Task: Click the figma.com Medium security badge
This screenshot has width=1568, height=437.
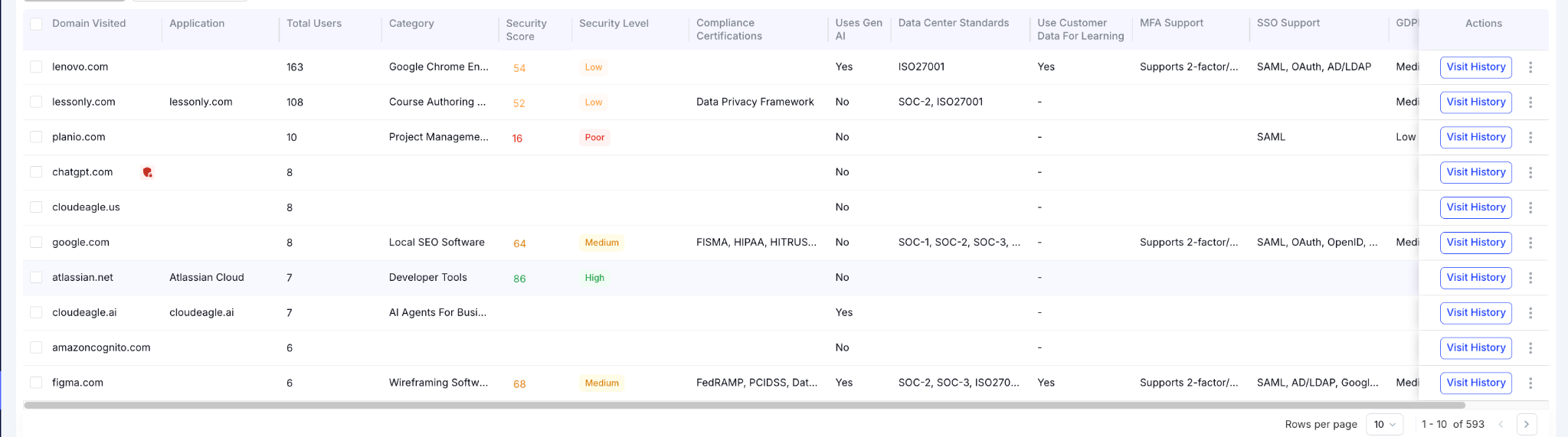Action: click(x=602, y=383)
